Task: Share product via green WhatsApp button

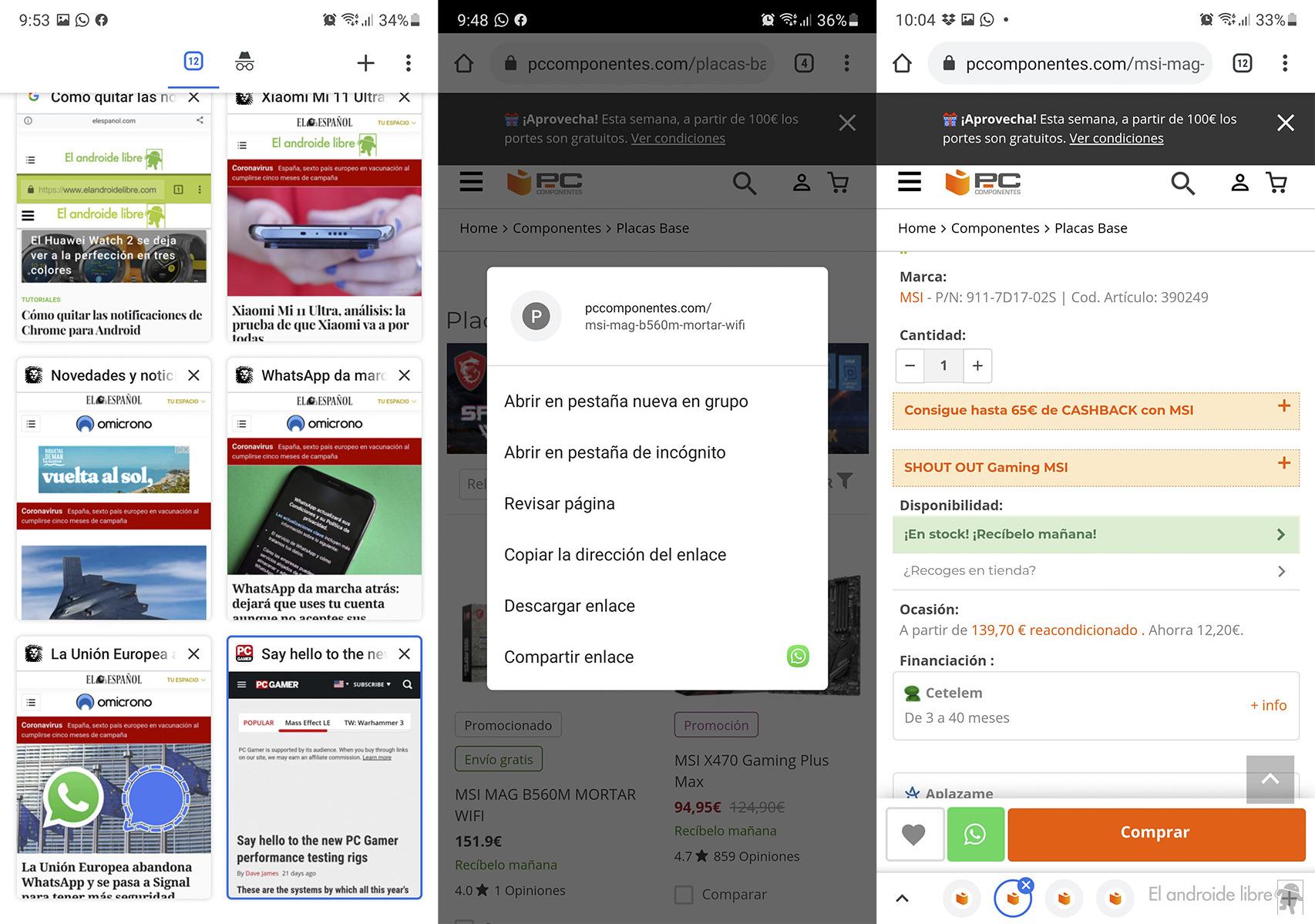Action: [975, 834]
